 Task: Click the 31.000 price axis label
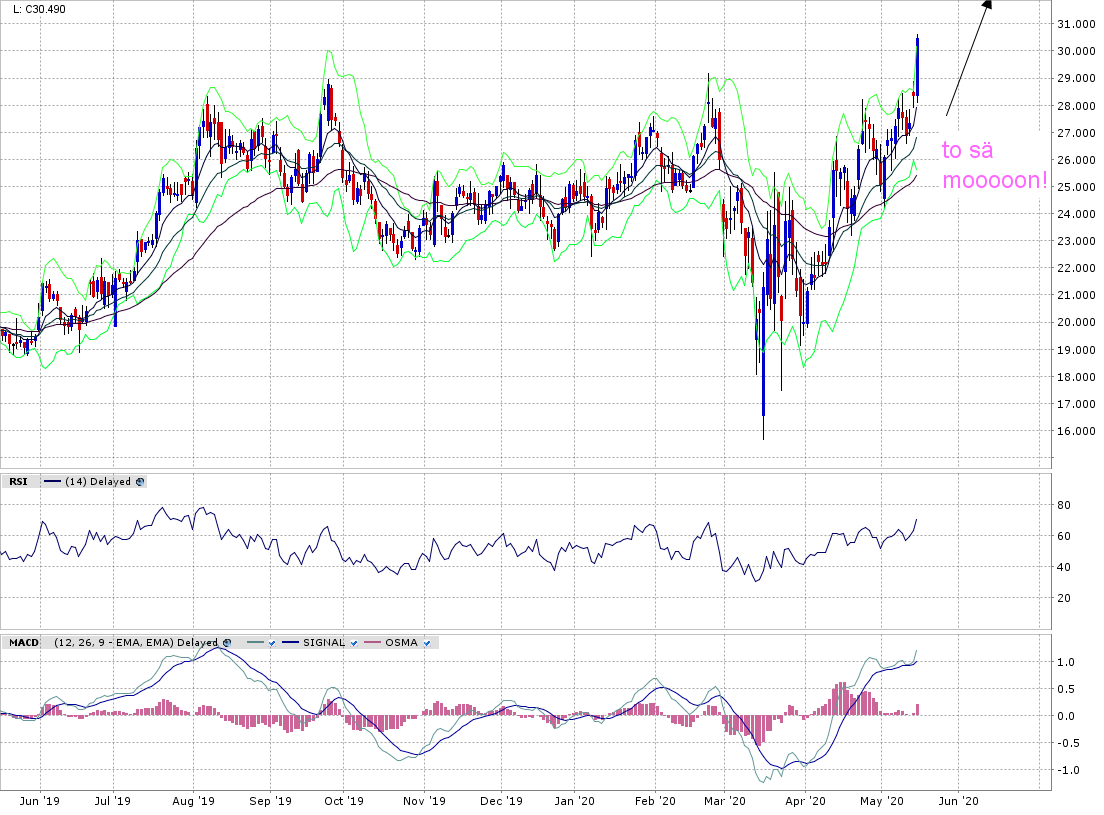pyautogui.click(x=1076, y=24)
